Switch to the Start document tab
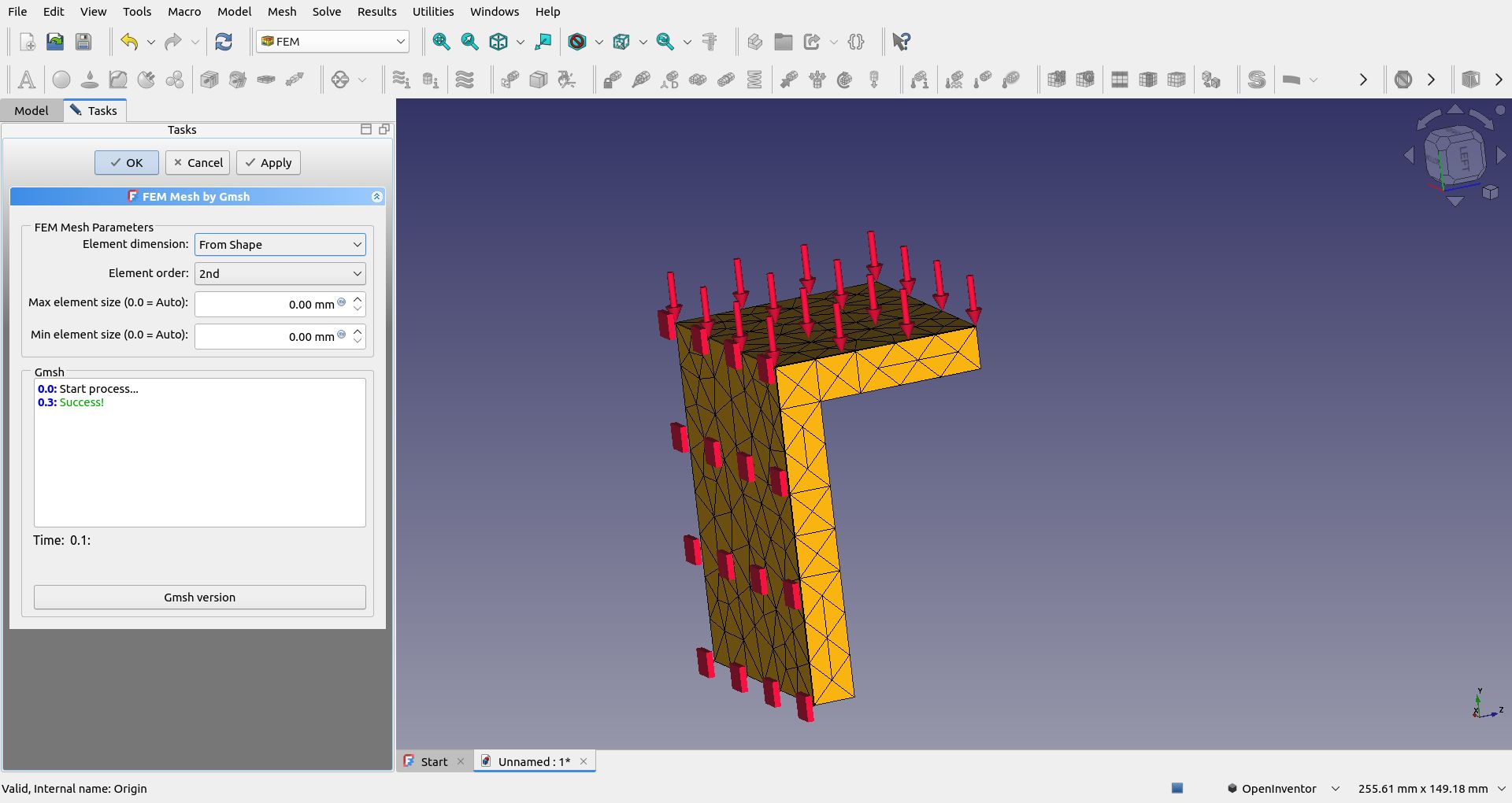The image size is (1512, 803). [x=434, y=762]
